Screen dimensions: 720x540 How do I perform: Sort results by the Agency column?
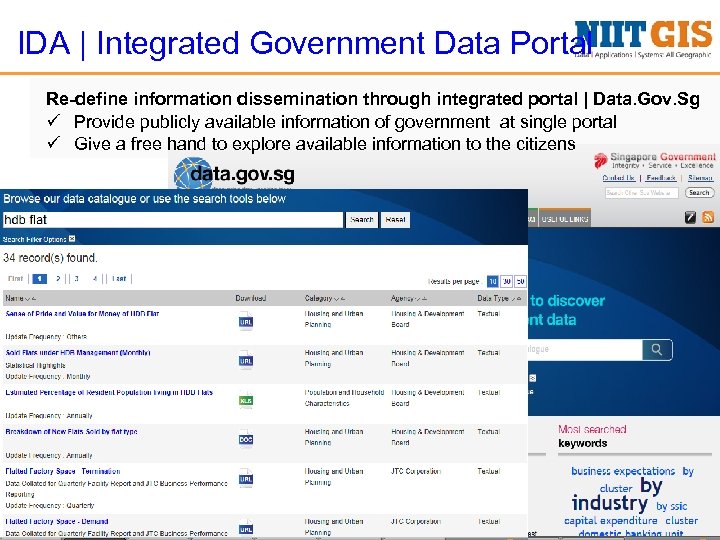409,298
